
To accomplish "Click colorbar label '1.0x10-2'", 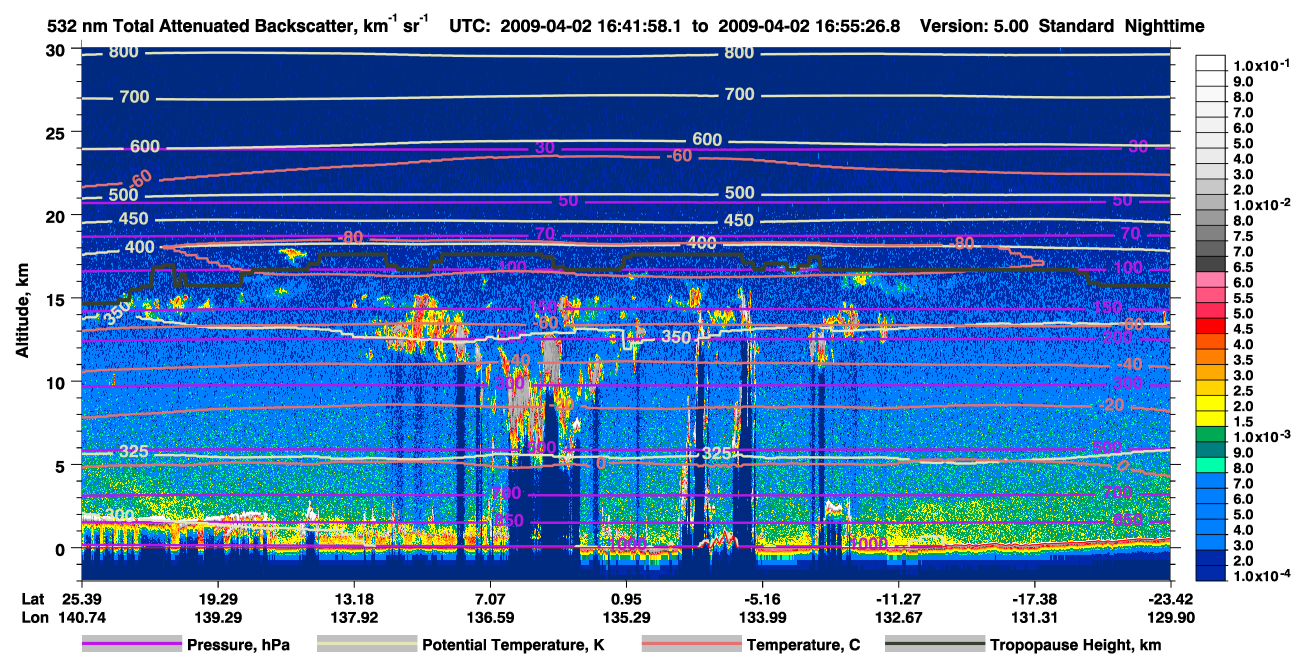I will [x=1262, y=203].
